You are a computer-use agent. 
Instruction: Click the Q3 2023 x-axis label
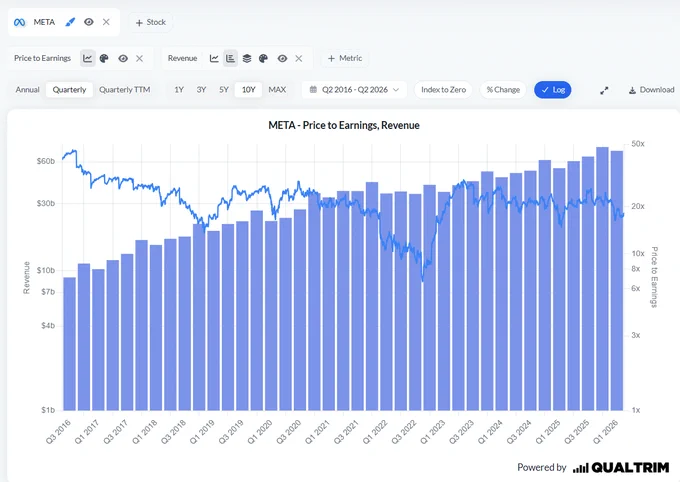tap(461, 432)
